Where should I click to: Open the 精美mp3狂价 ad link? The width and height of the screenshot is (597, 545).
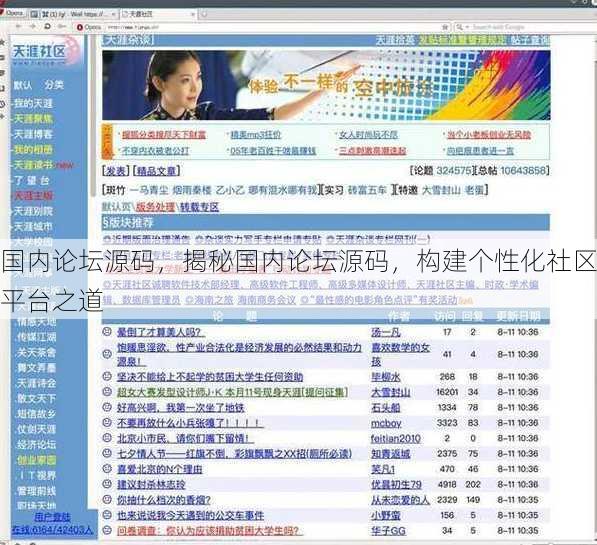point(255,134)
